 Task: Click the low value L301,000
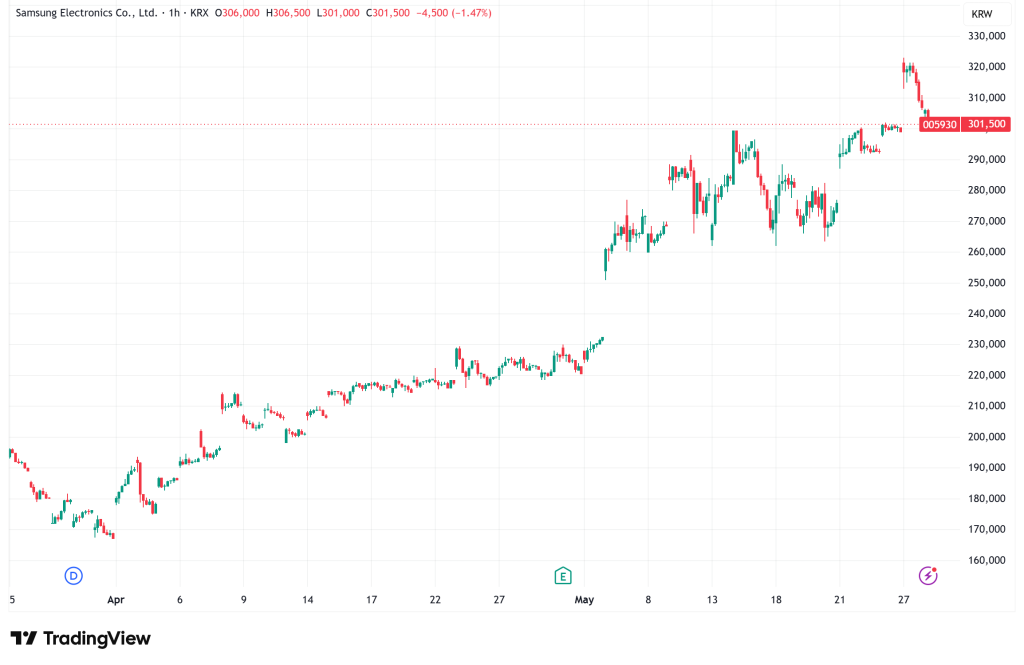coord(338,13)
